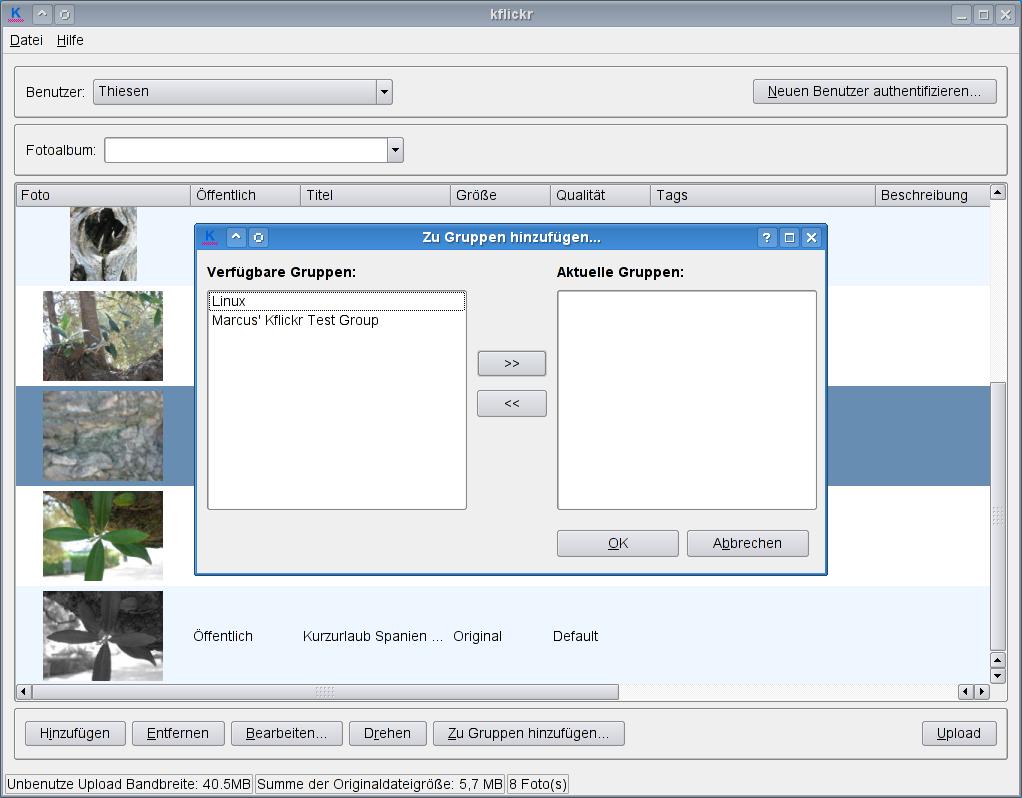The width and height of the screenshot is (1022, 798).
Task: Click the K icon in kflickr title bar
Action: tap(16, 14)
